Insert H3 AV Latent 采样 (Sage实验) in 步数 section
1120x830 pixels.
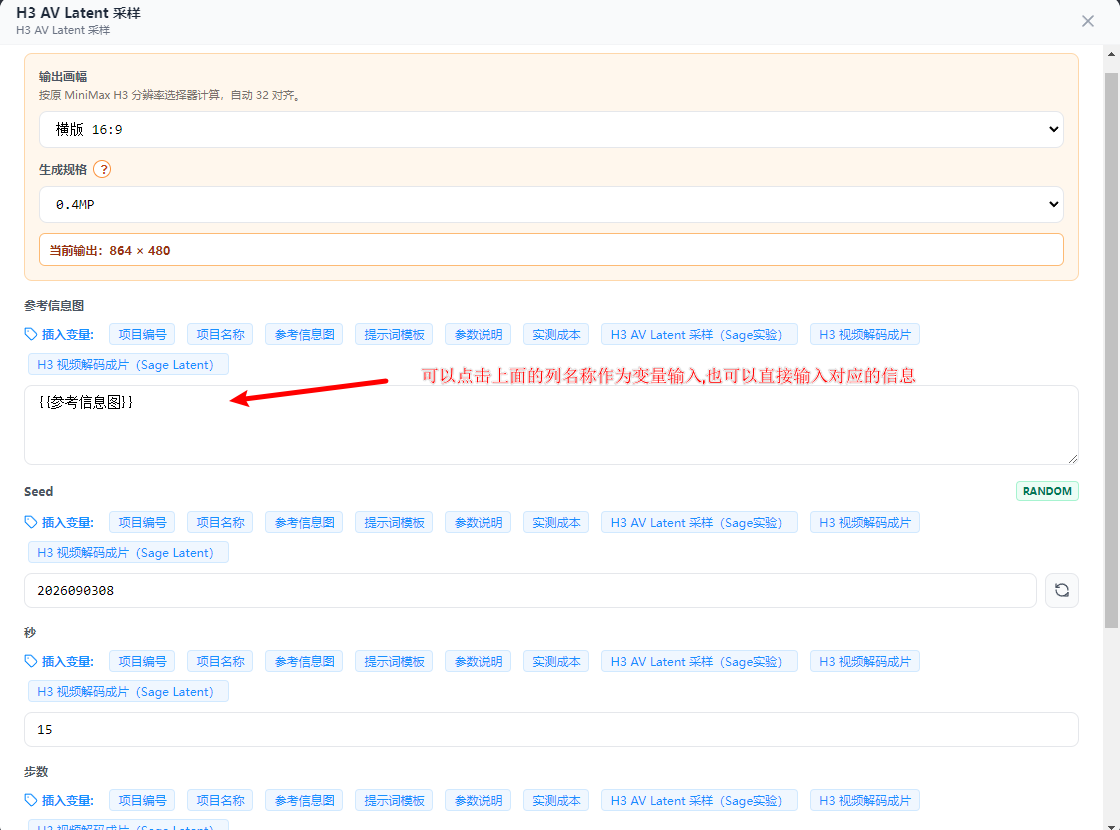coord(699,800)
